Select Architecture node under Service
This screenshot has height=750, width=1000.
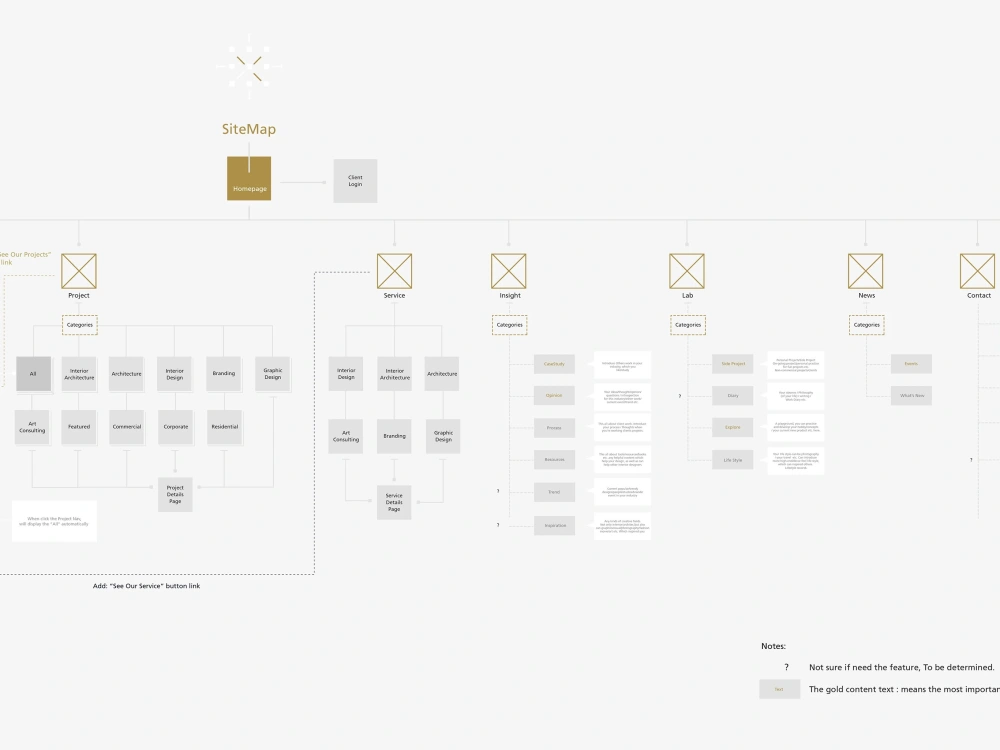(442, 374)
